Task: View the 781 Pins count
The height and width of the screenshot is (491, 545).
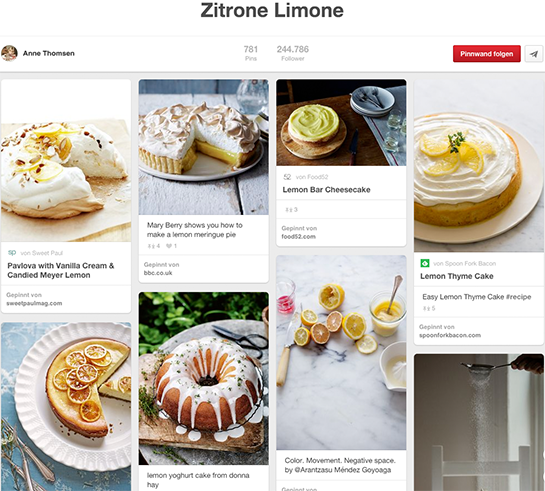Action: (x=251, y=53)
